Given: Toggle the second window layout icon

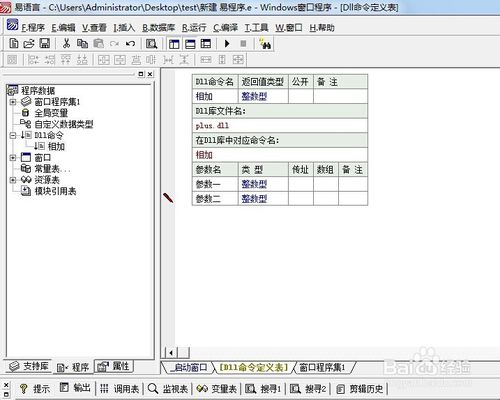Looking at the screenshot, I should pos(190,44).
